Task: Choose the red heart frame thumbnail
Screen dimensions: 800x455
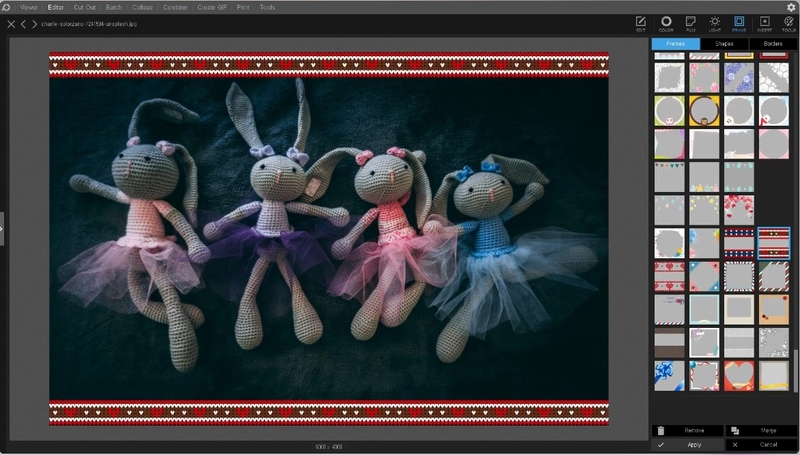Action: coord(739,375)
